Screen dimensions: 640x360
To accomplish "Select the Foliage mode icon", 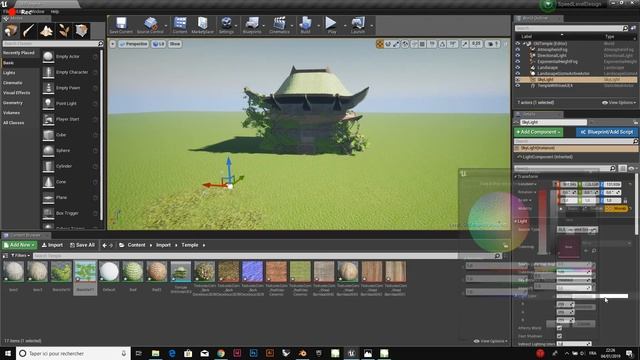I will (x=64, y=31).
